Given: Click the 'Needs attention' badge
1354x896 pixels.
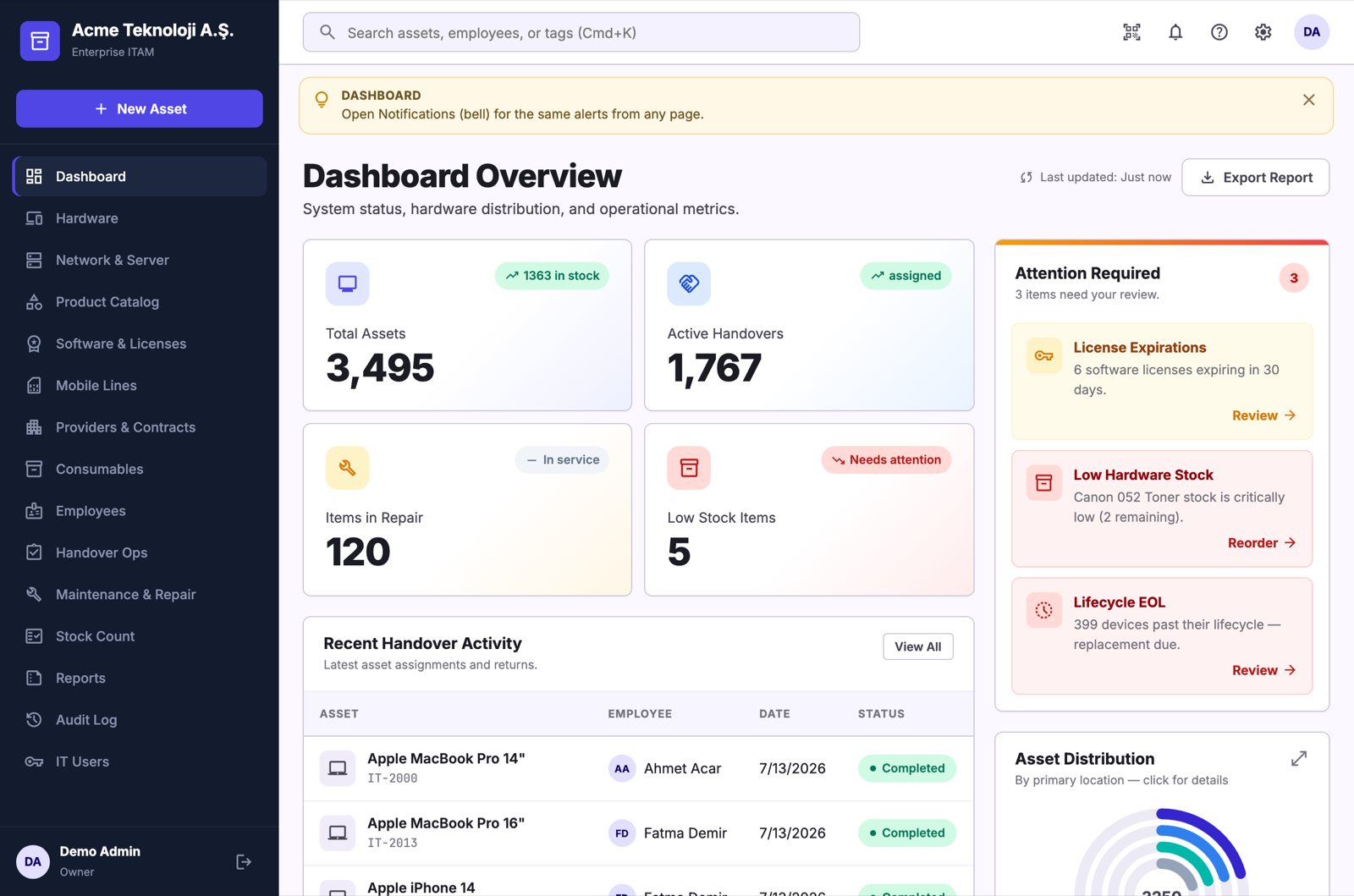Looking at the screenshot, I should (x=886, y=460).
